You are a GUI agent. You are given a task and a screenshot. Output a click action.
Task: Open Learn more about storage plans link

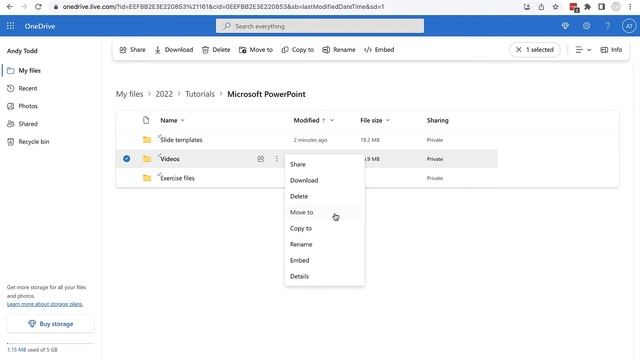[x=45, y=304]
